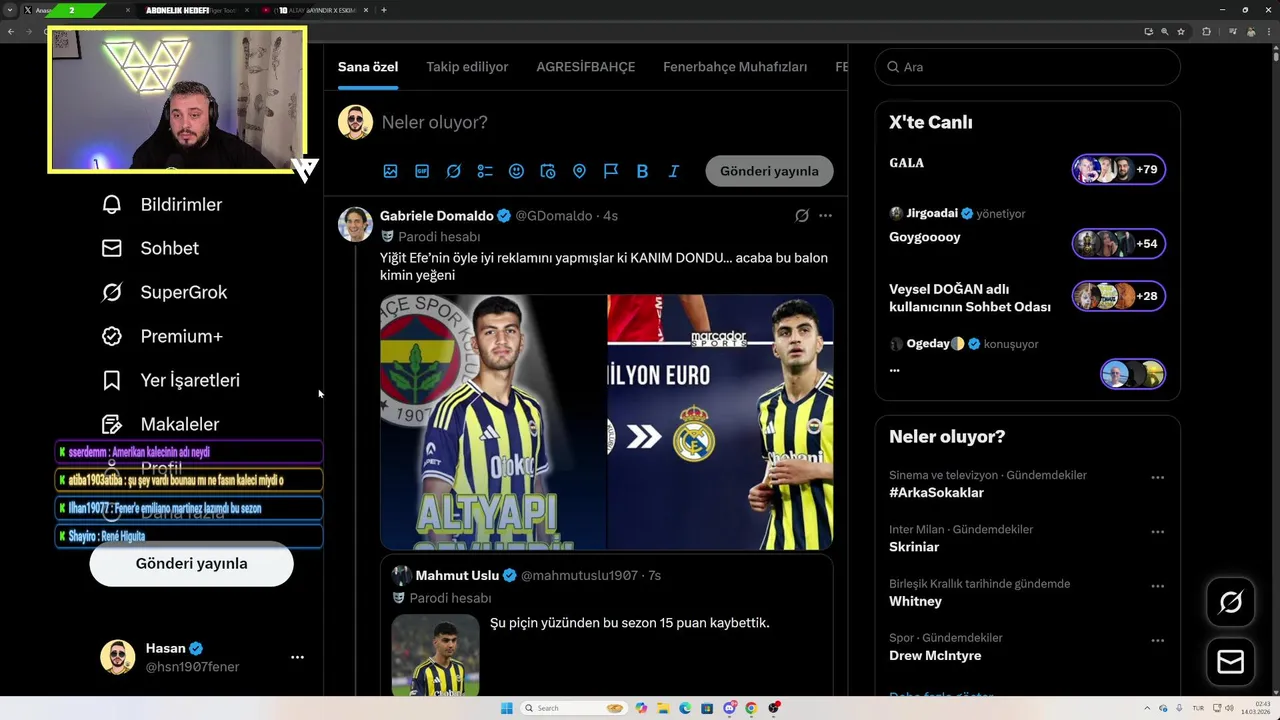The width and height of the screenshot is (1280, 720).
Task: Click sidebar Gönderi yayınla button
Action: coord(191,563)
